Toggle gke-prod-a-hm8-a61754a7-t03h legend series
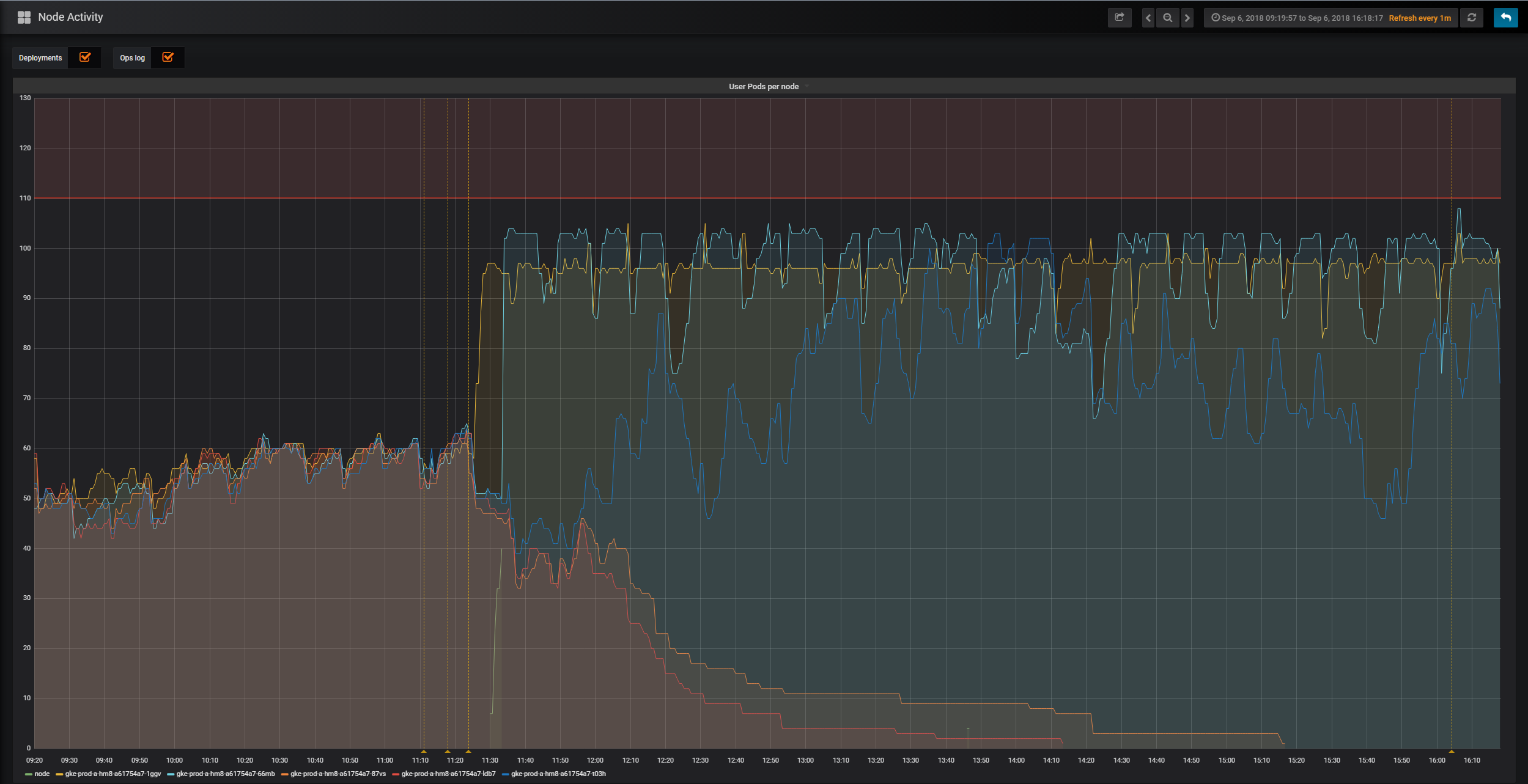The image size is (1528, 784). click(x=558, y=774)
